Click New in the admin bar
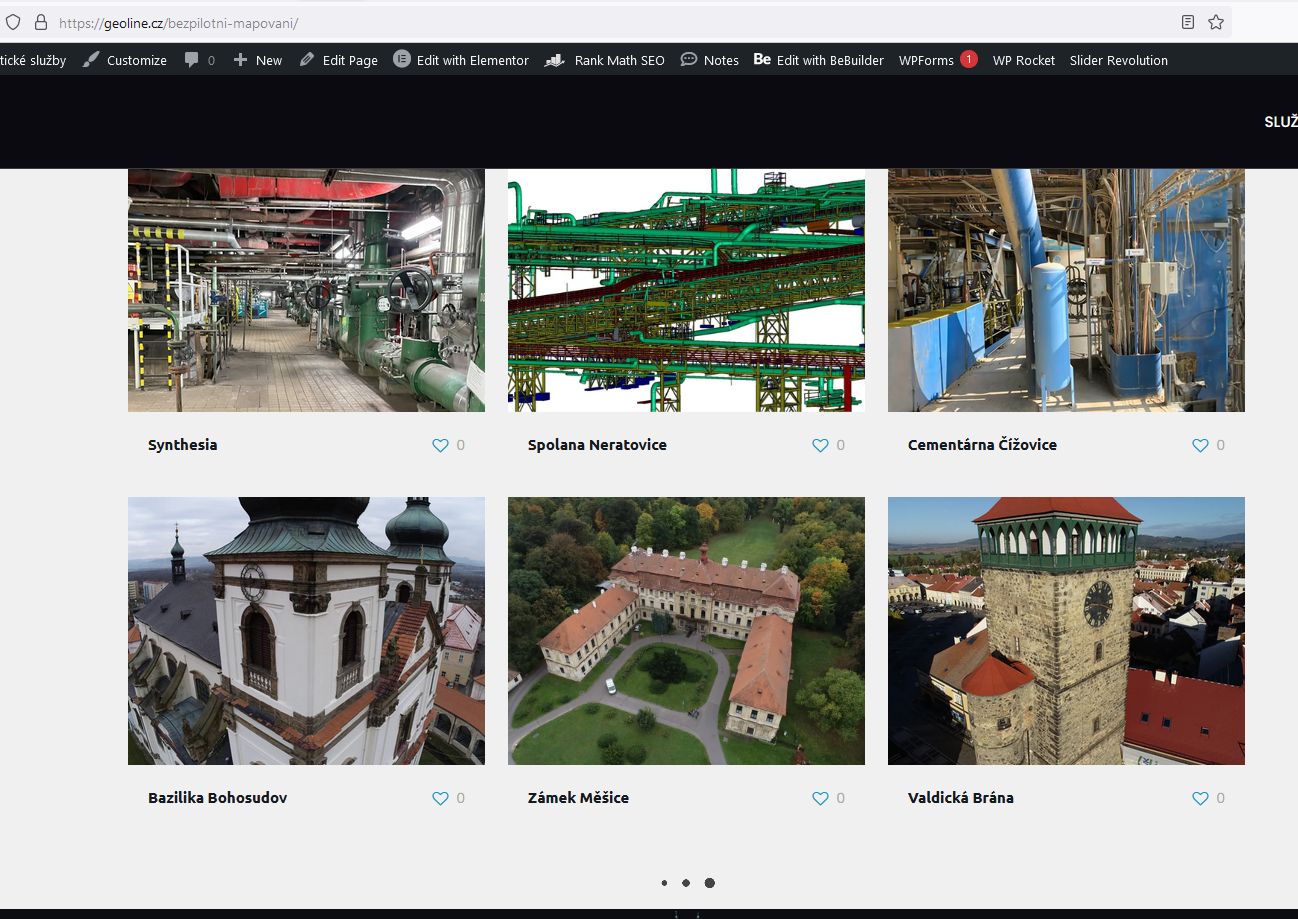Viewport: 1298px width, 919px height. coord(257,60)
